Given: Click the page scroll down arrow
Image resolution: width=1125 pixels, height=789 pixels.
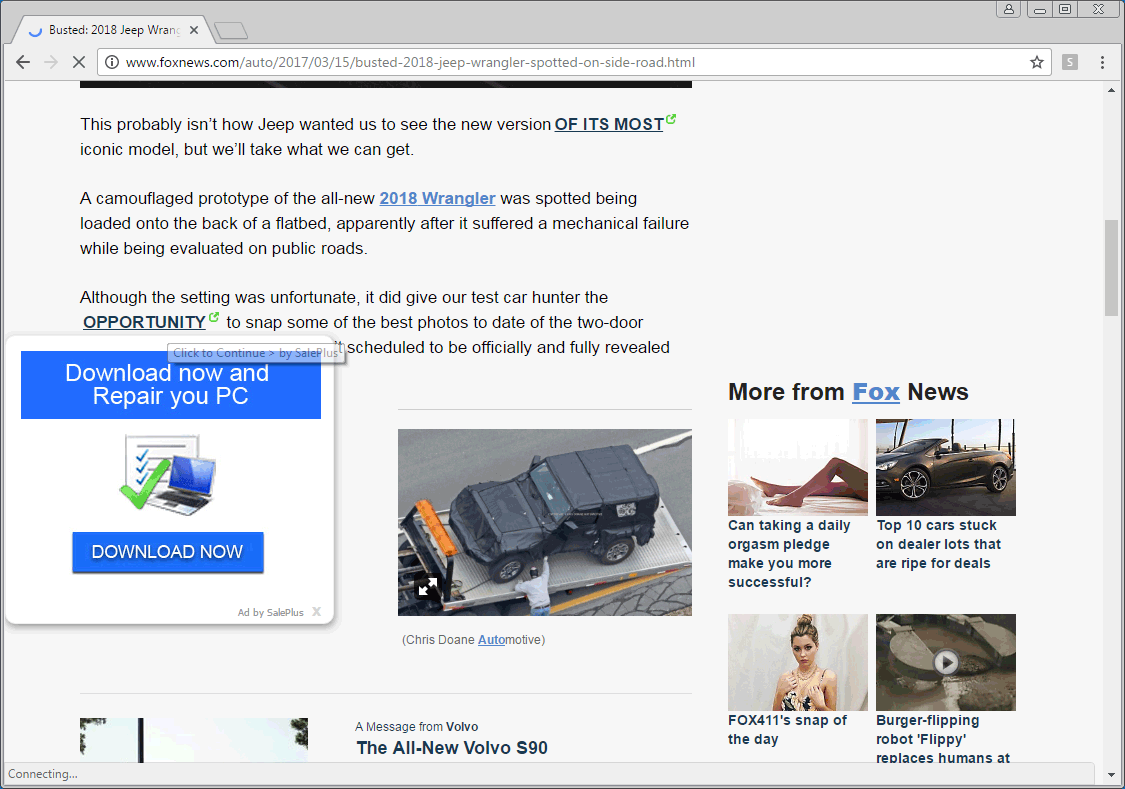Looking at the screenshot, I should 1111,775.
